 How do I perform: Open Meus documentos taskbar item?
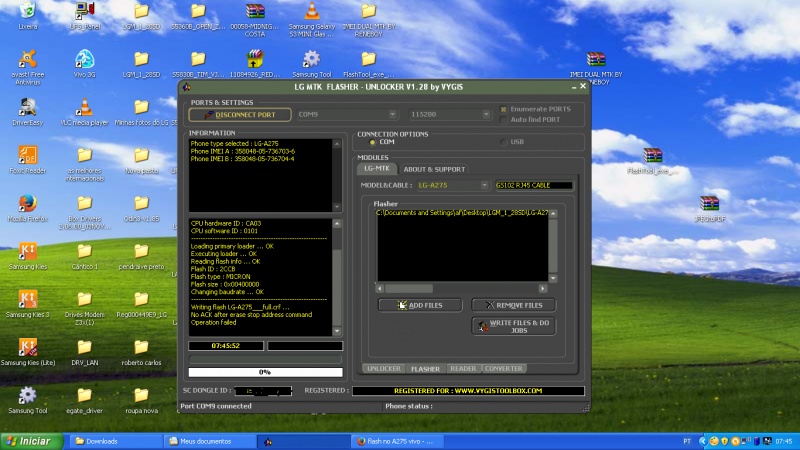208,441
